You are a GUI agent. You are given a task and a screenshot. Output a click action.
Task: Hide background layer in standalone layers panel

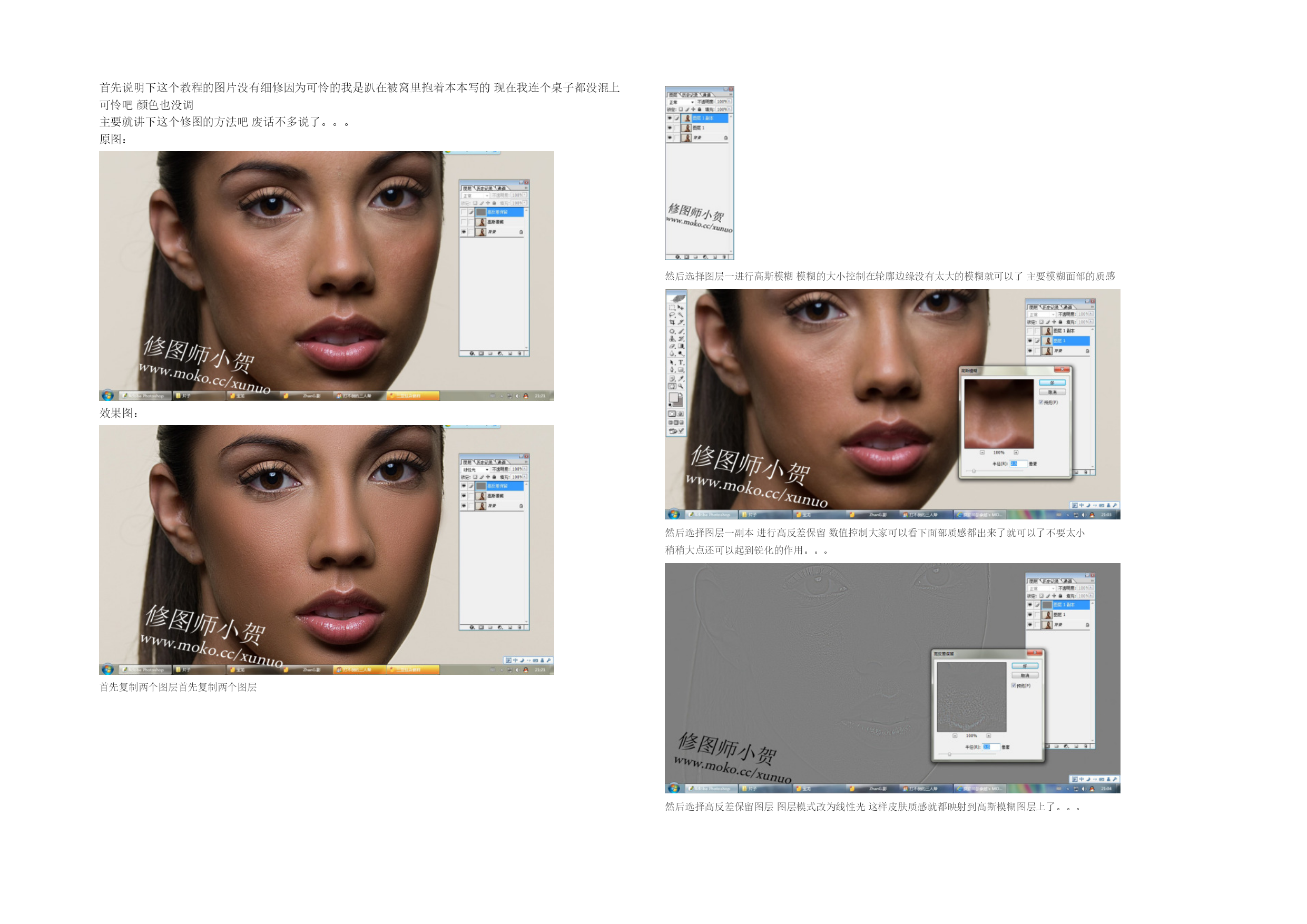(x=670, y=138)
